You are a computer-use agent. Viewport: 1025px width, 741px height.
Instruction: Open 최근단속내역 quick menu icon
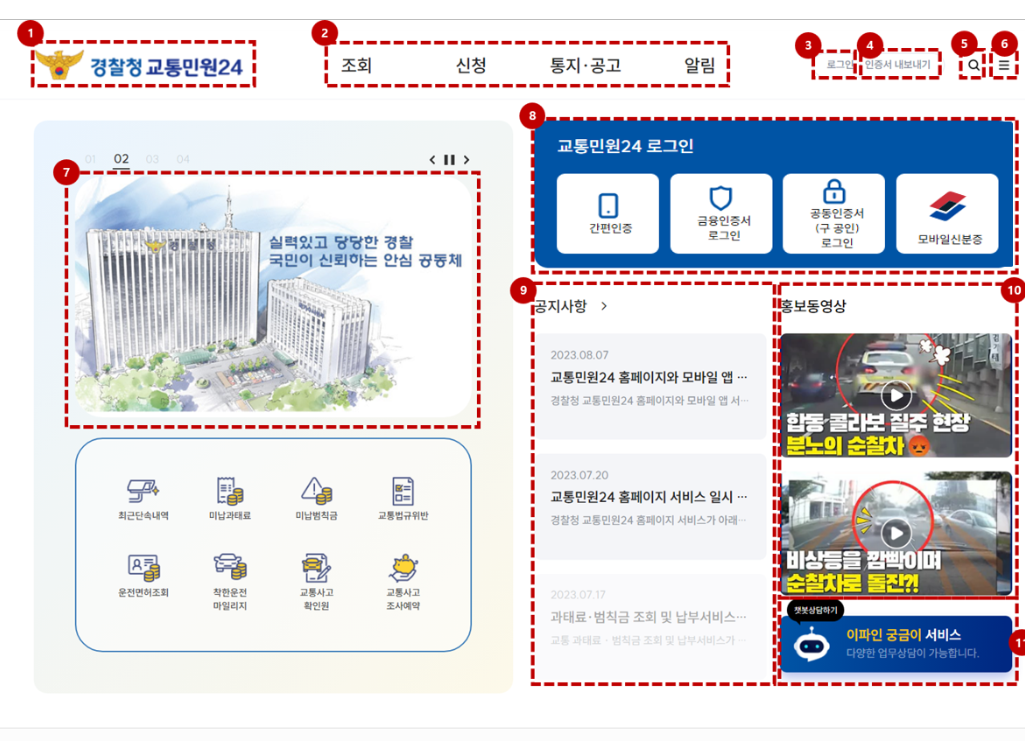pyautogui.click(x=143, y=499)
